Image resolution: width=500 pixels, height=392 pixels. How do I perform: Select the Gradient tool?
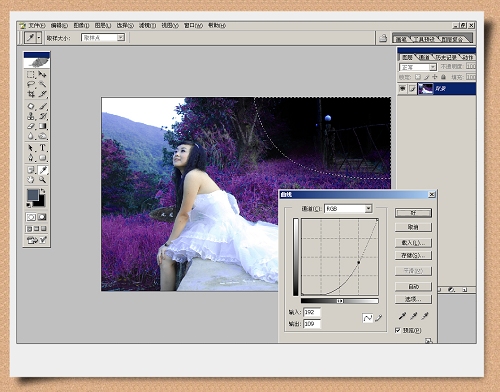click(x=42, y=126)
